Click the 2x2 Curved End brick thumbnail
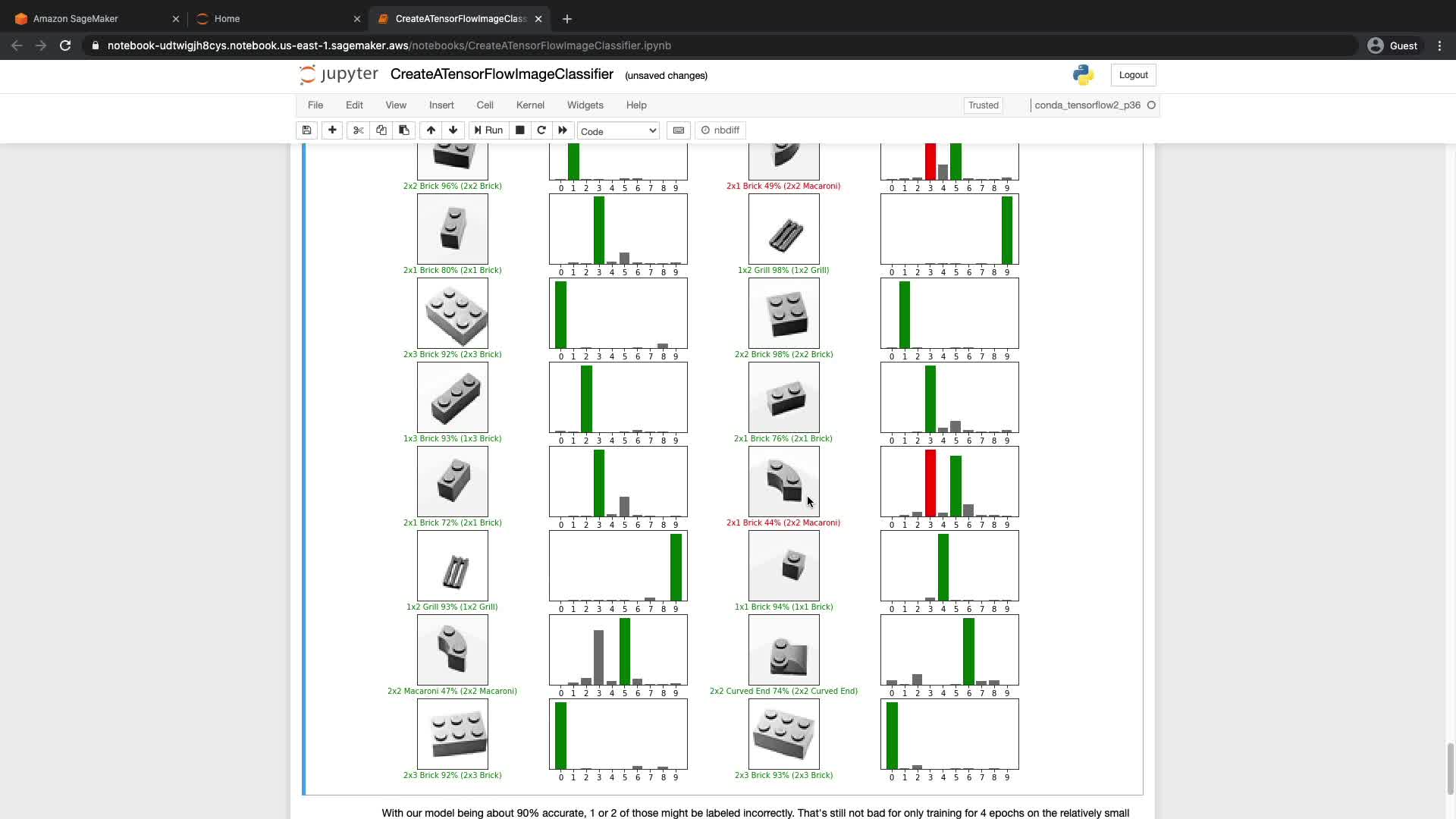 [x=783, y=650]
